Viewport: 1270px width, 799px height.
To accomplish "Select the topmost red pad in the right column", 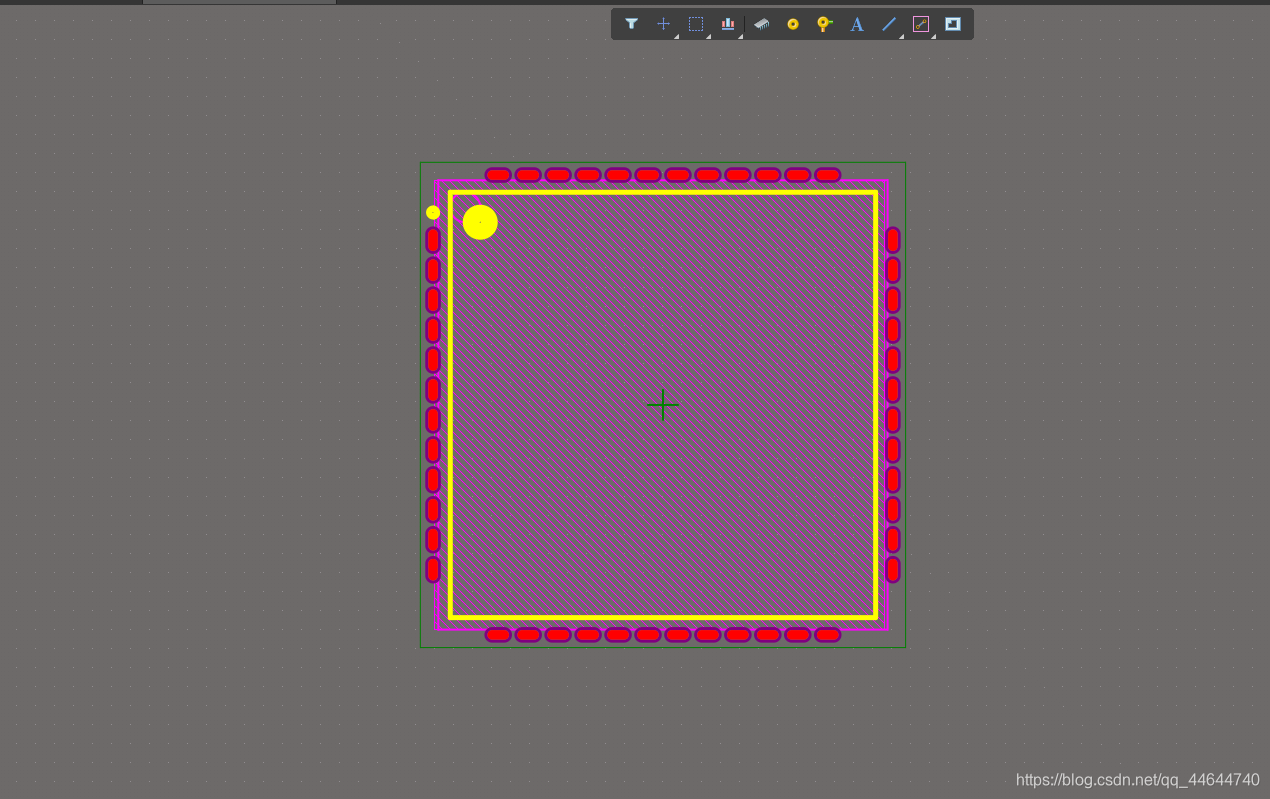I will (893, 240).
